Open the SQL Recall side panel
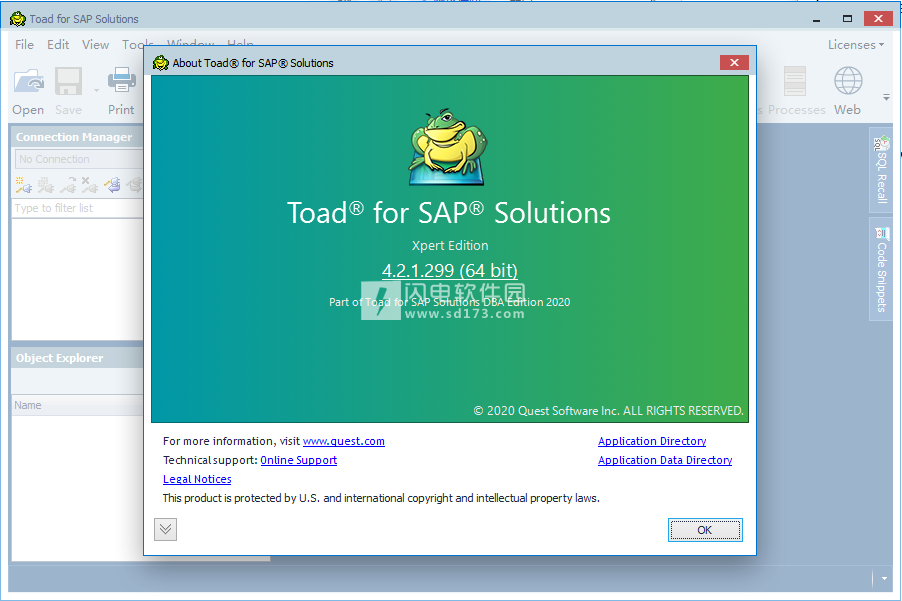 pos(880,171)
